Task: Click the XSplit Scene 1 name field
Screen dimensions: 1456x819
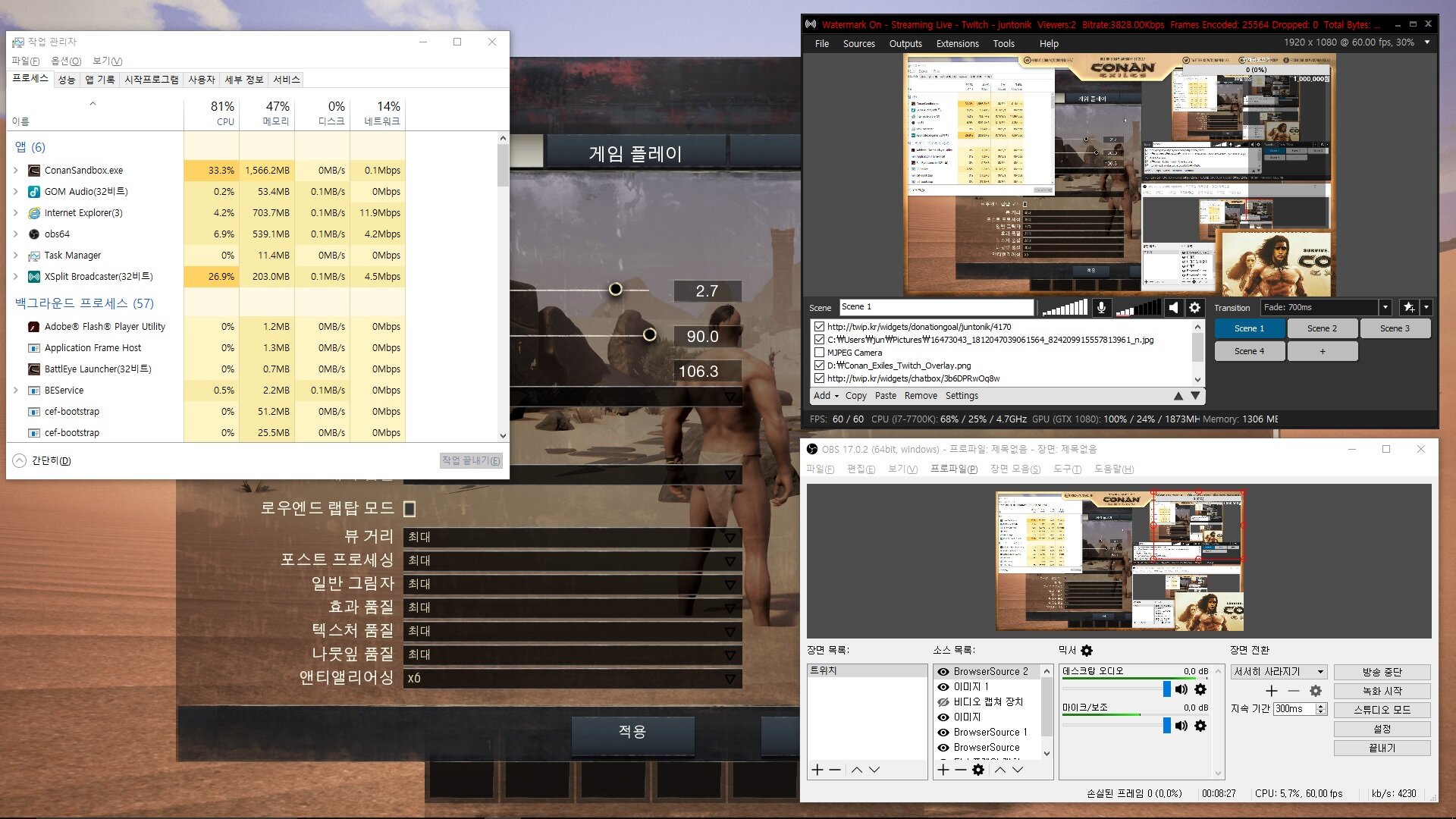Action: click(x=937, y=307)
